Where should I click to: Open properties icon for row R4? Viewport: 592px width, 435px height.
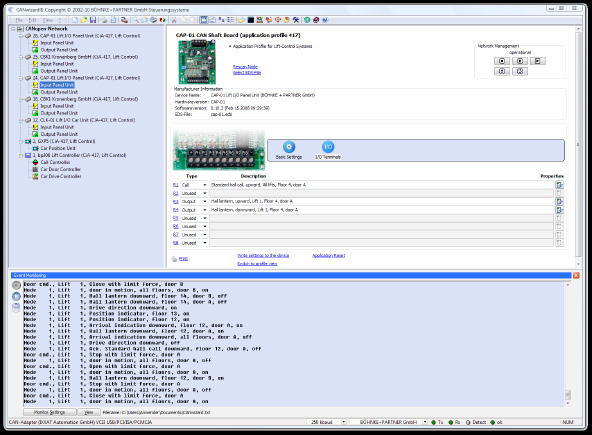coord(559,210)
